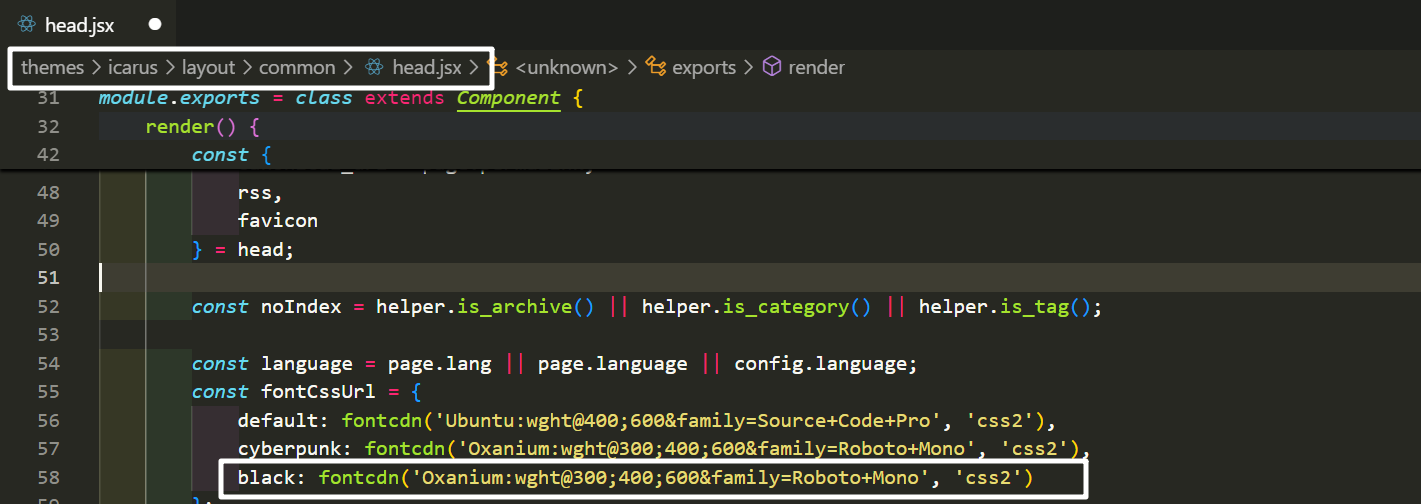Click 'config.language' on line 54
Viewport: 1421px width, 504px height.
coord(820,364)
